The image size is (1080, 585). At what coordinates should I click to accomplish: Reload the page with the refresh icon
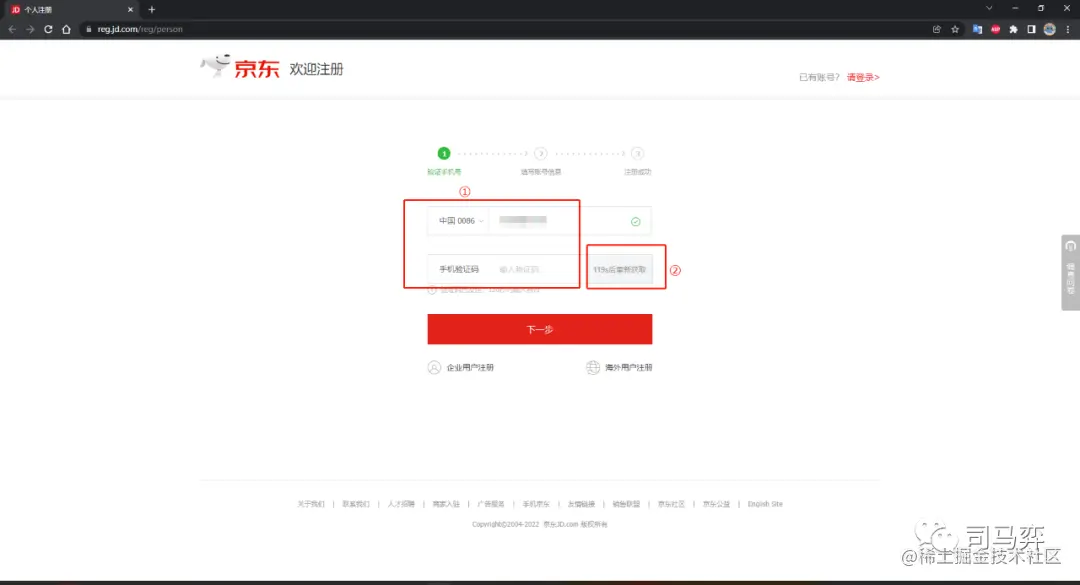(48, 29)
